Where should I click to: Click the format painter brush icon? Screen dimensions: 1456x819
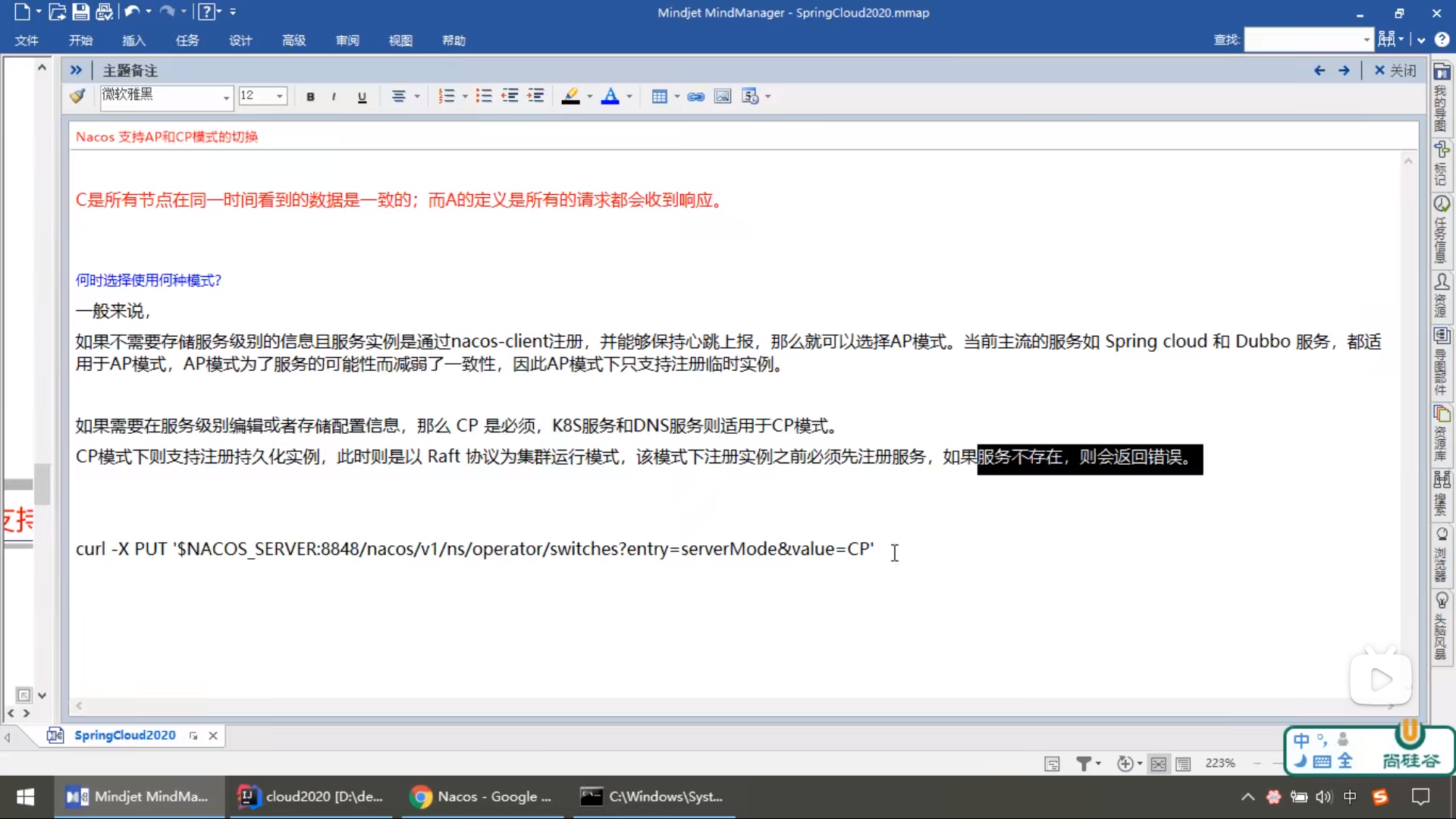pos(77,96)
